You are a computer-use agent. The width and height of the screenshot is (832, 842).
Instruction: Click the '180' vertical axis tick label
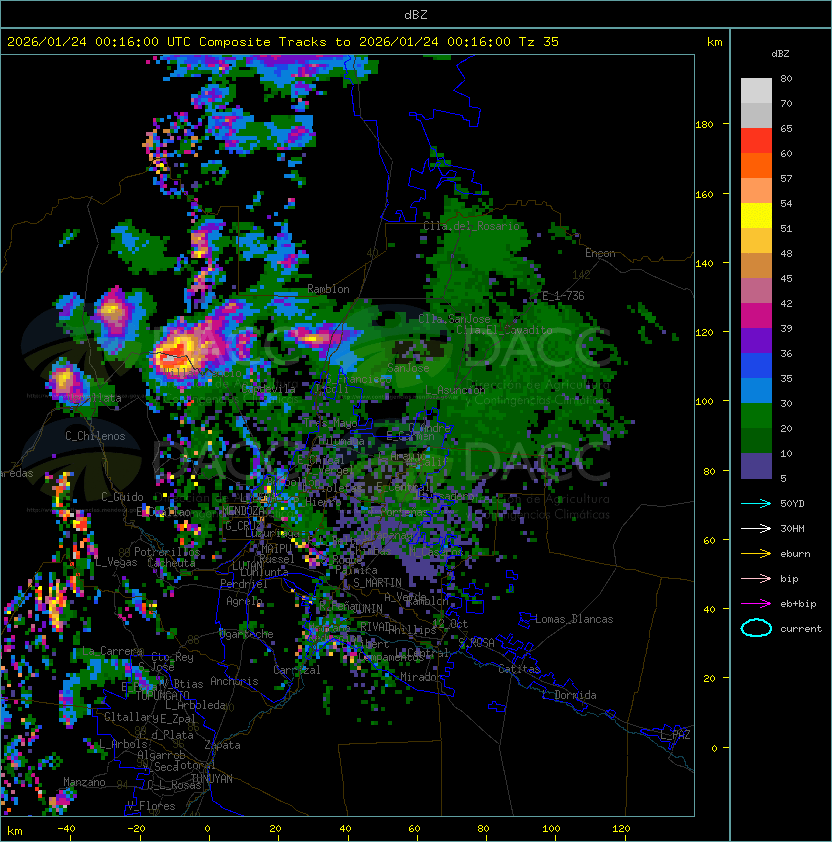click(704, 125)
